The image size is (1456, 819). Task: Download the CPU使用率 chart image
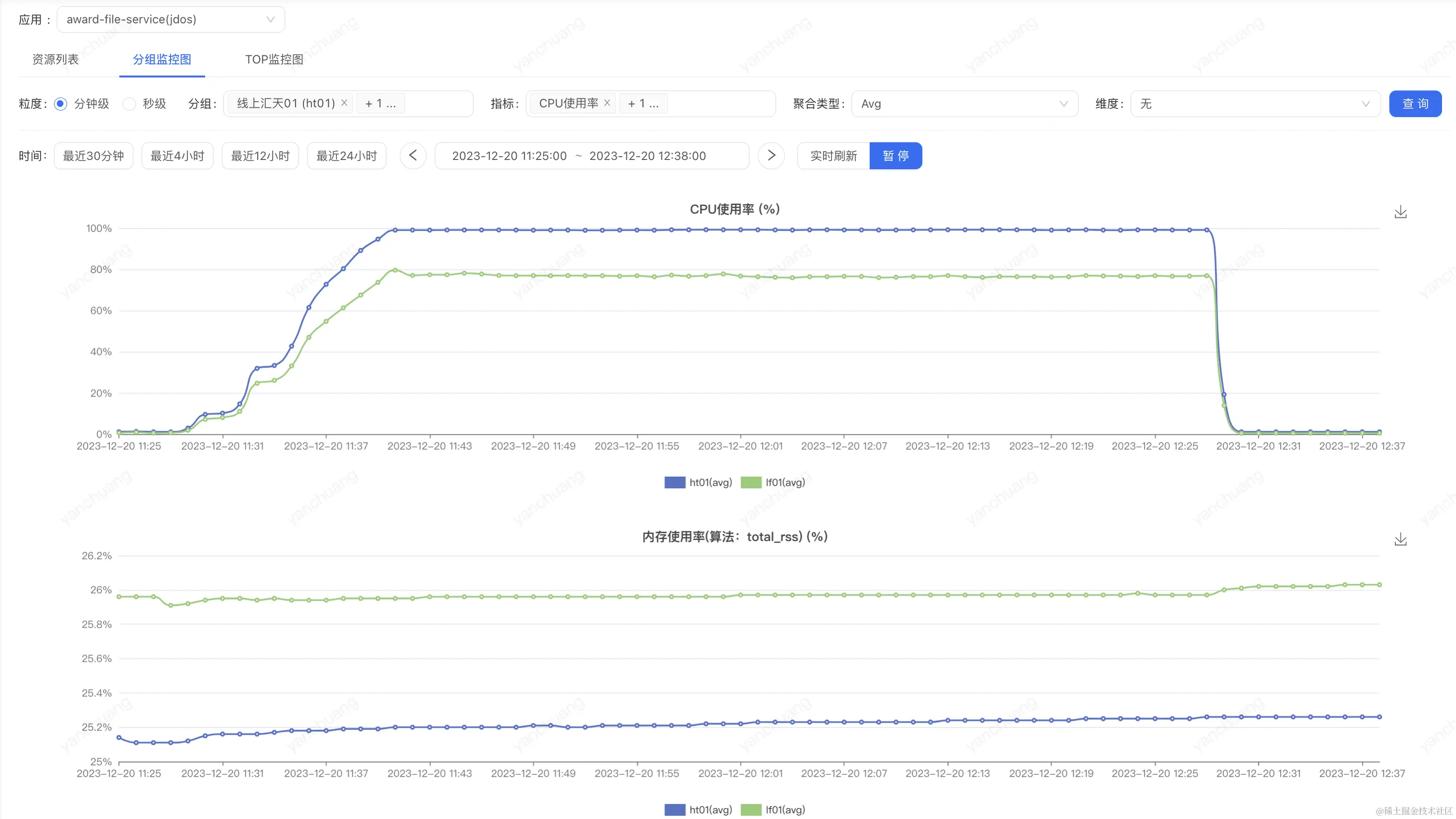point(1400,212)
